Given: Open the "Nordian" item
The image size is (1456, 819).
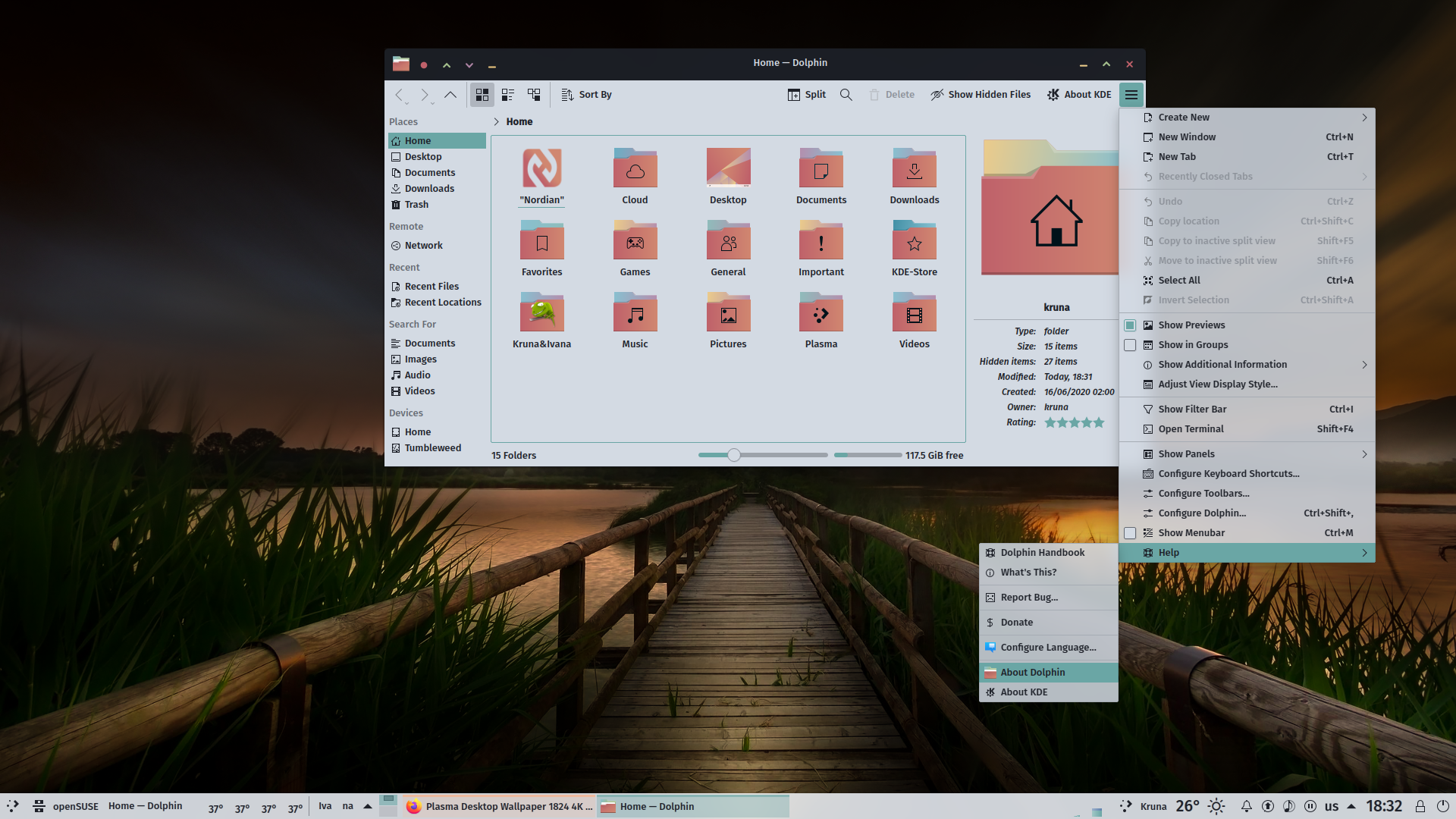Looking at the screenshot, I should [541, 177].
